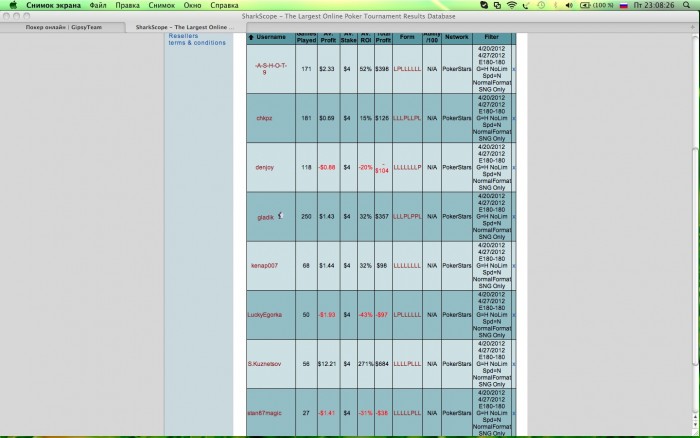Click the scrollbar up arrow at bottom right
This screenshot has width=700, height=438.
tap(695, 417)
